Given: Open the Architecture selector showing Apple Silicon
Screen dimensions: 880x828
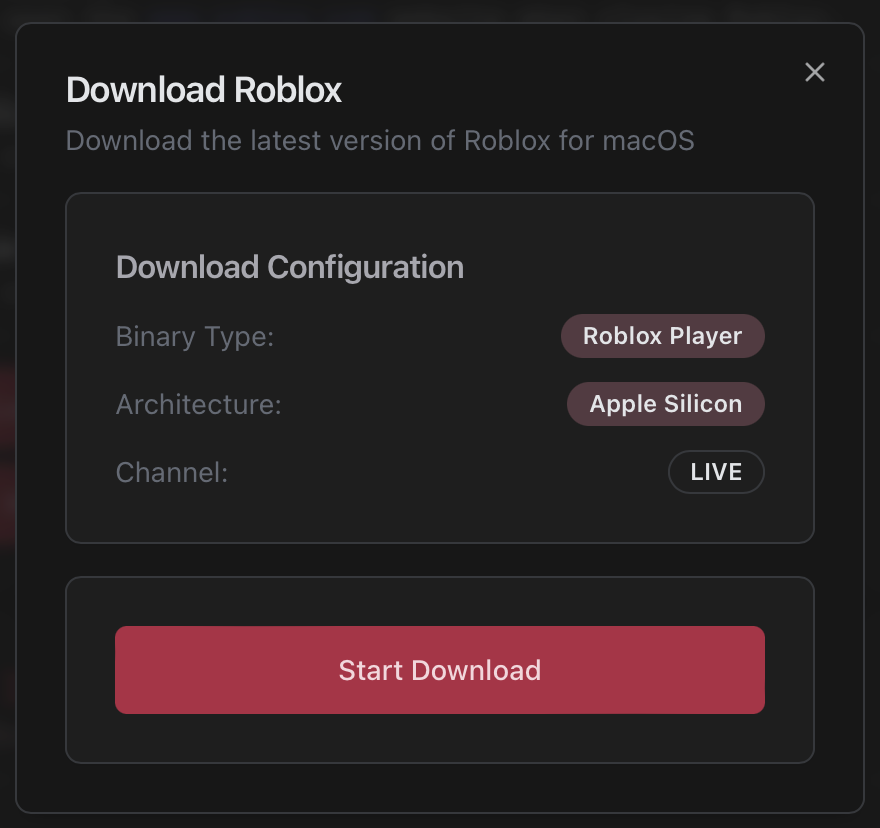Looking at the screenshot, I should click(x=665, y=404).
